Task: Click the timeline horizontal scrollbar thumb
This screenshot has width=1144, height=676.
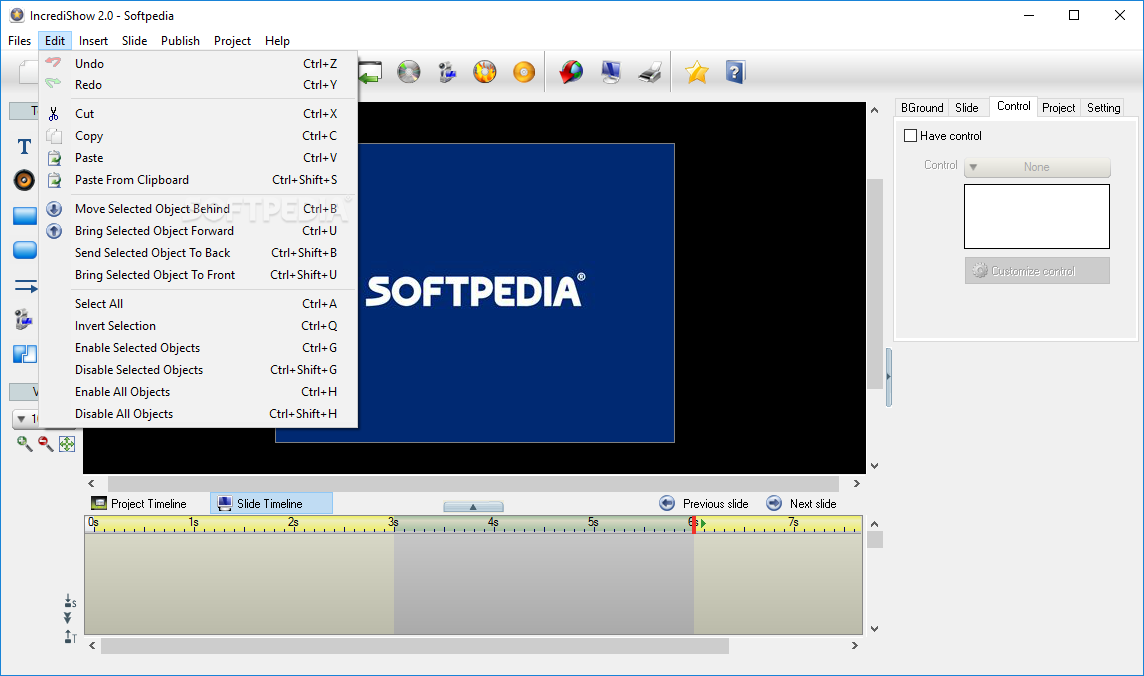Action: pos(415,645)
